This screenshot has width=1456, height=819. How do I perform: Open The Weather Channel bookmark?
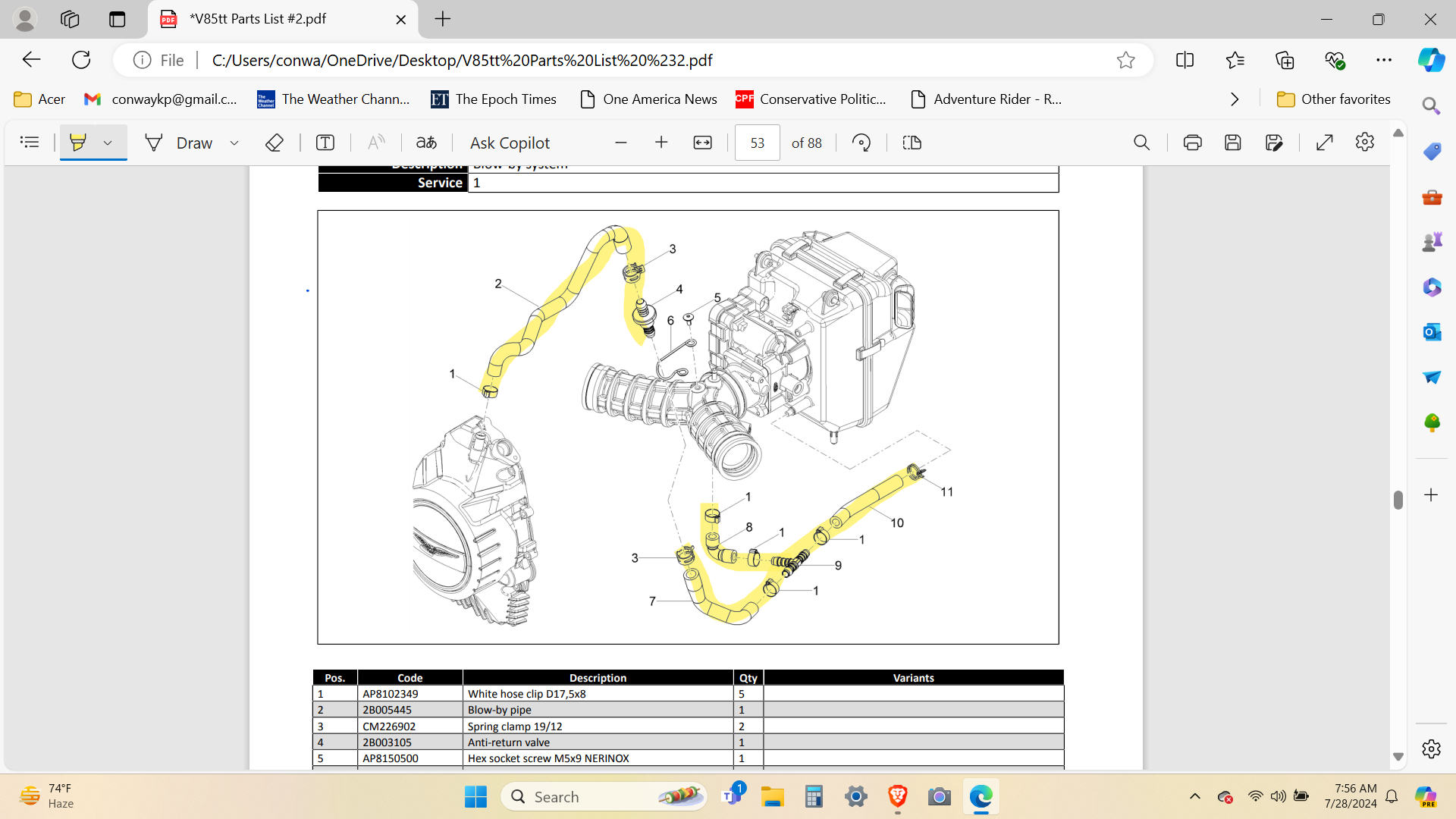coord(334,99)
